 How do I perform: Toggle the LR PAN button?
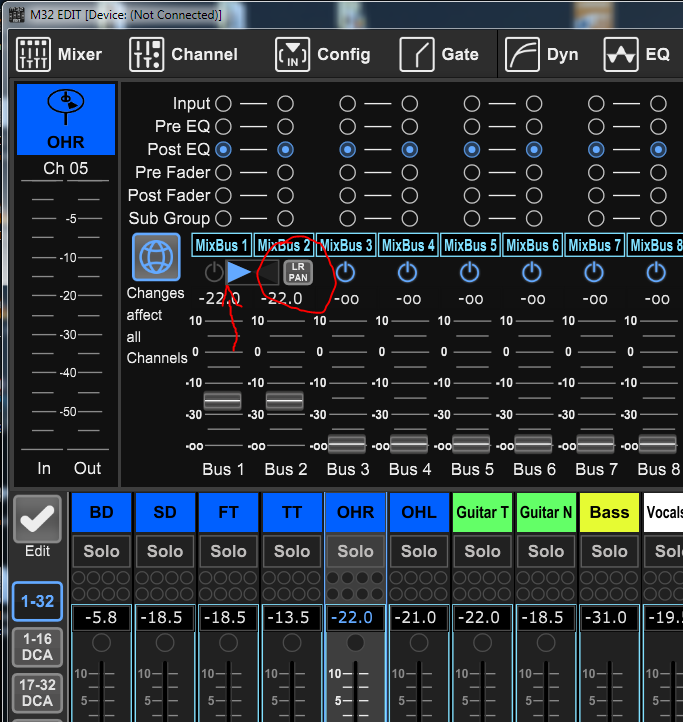(x=298, y=272)
